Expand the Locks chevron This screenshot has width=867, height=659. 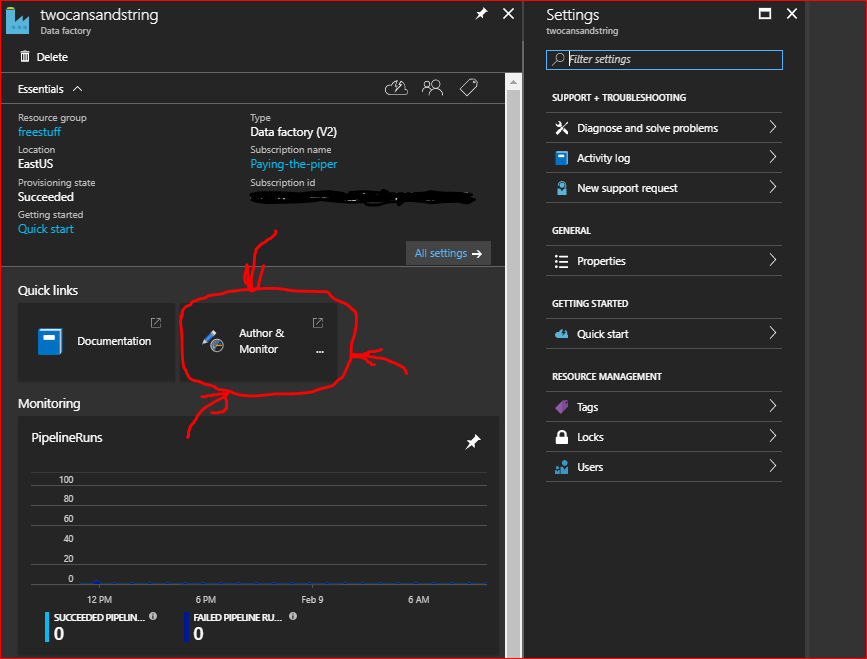[x=773, y=436]
